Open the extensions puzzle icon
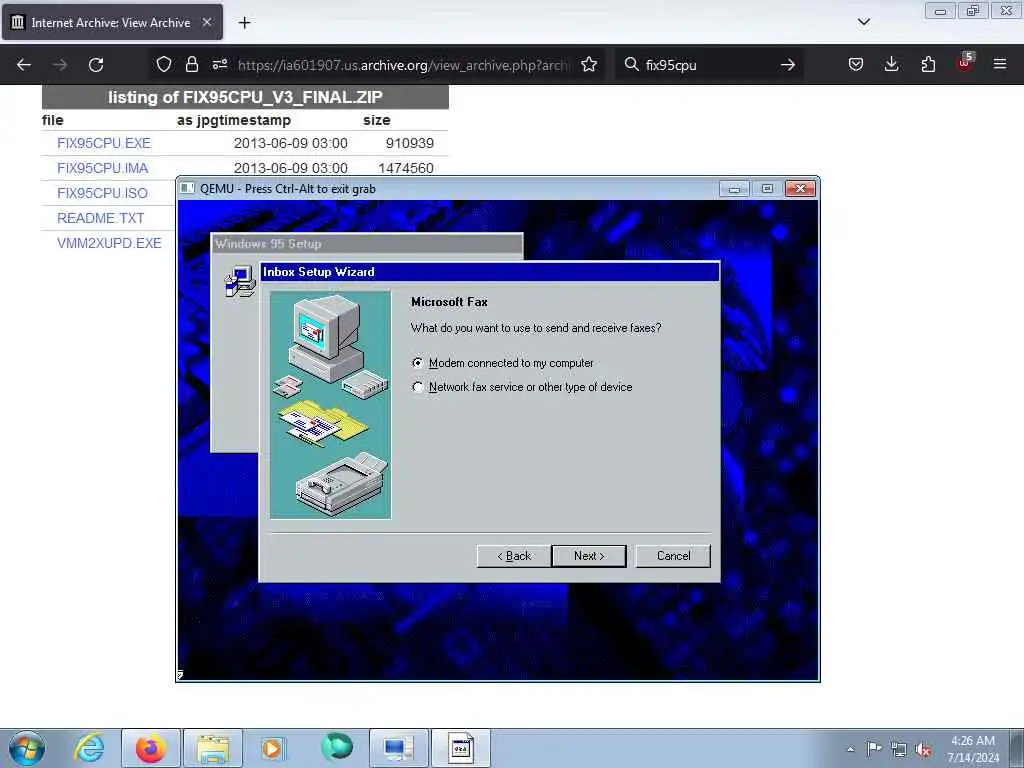Screen dimensions: 1024x768 pos(928,65)
